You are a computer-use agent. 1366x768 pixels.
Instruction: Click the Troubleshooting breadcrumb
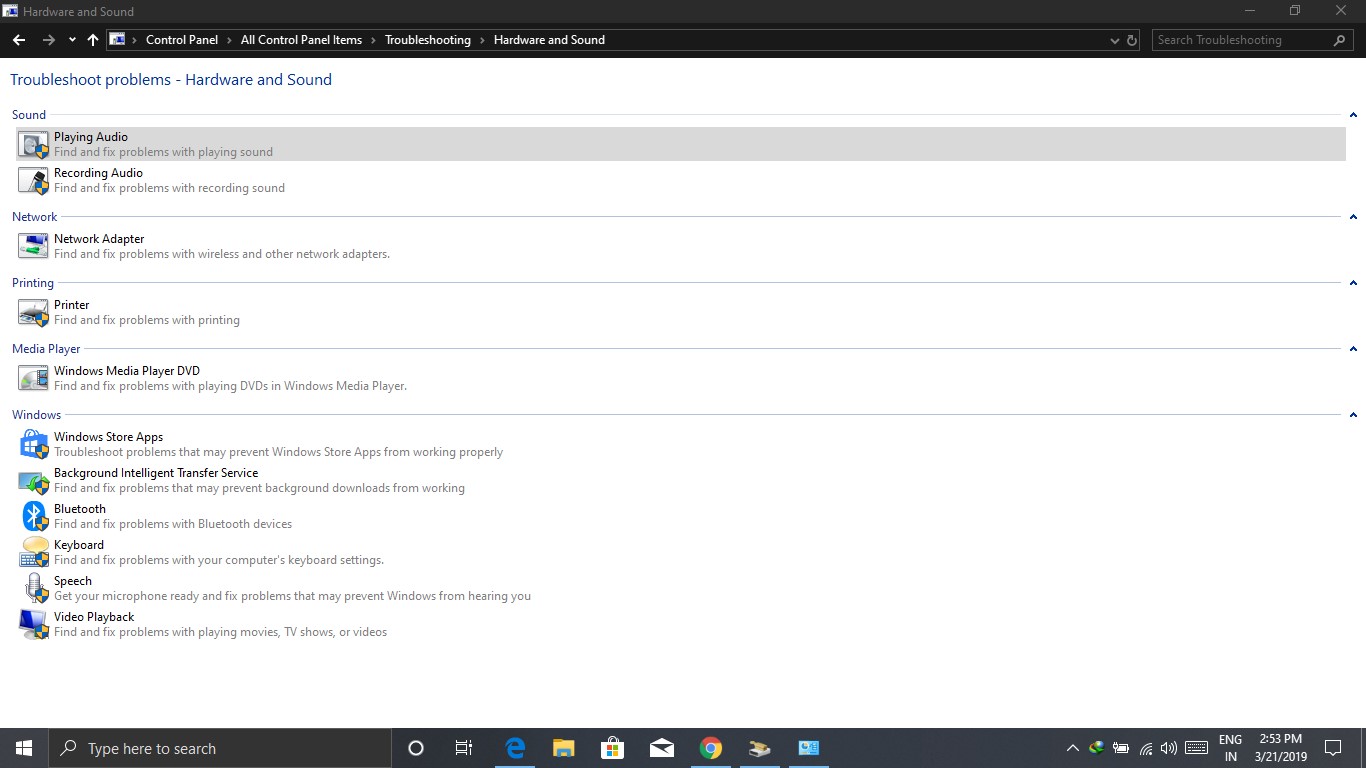click(x=428, y=40)
